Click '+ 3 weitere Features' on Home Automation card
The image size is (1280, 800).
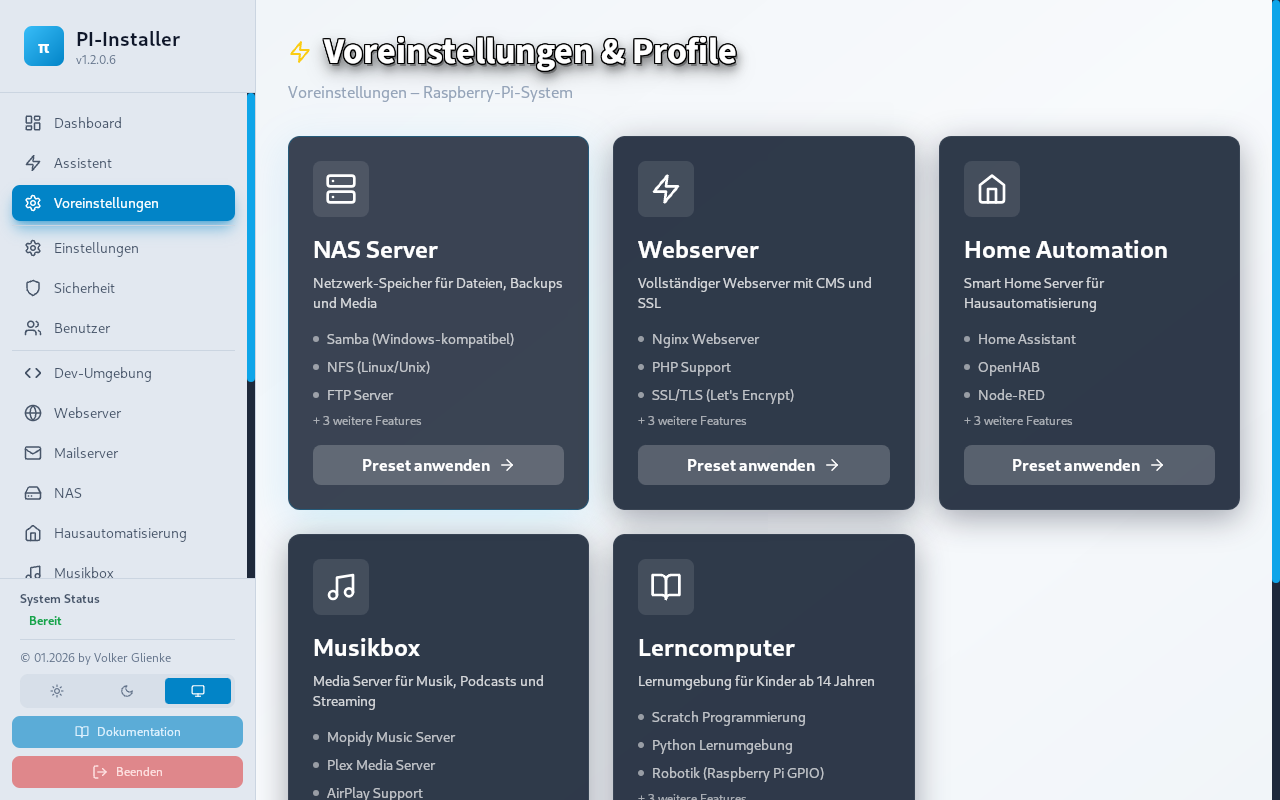click(1018, 421)
